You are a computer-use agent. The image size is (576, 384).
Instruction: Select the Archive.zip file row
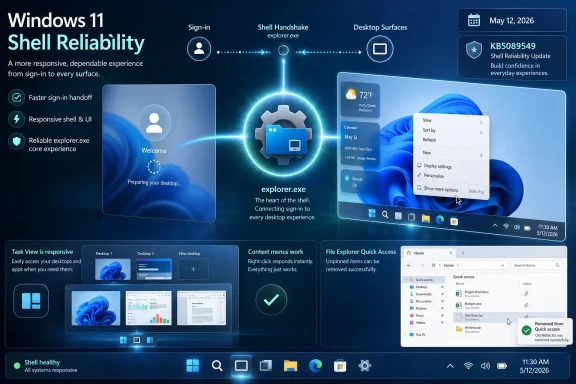click(x=485, y=329)
